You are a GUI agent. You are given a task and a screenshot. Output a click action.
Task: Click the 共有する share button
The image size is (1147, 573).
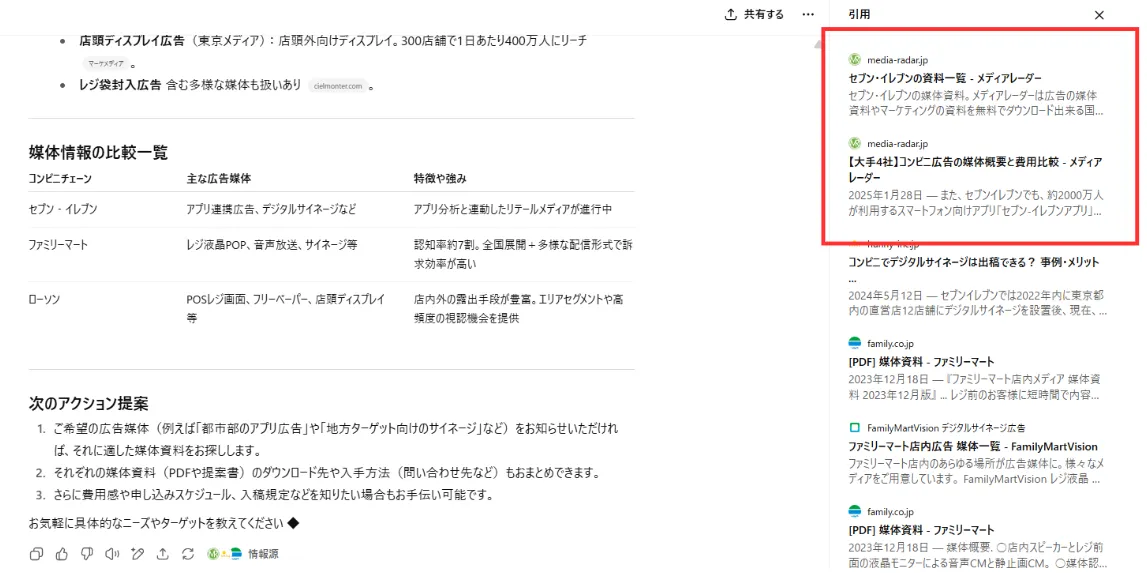point(753,15)
